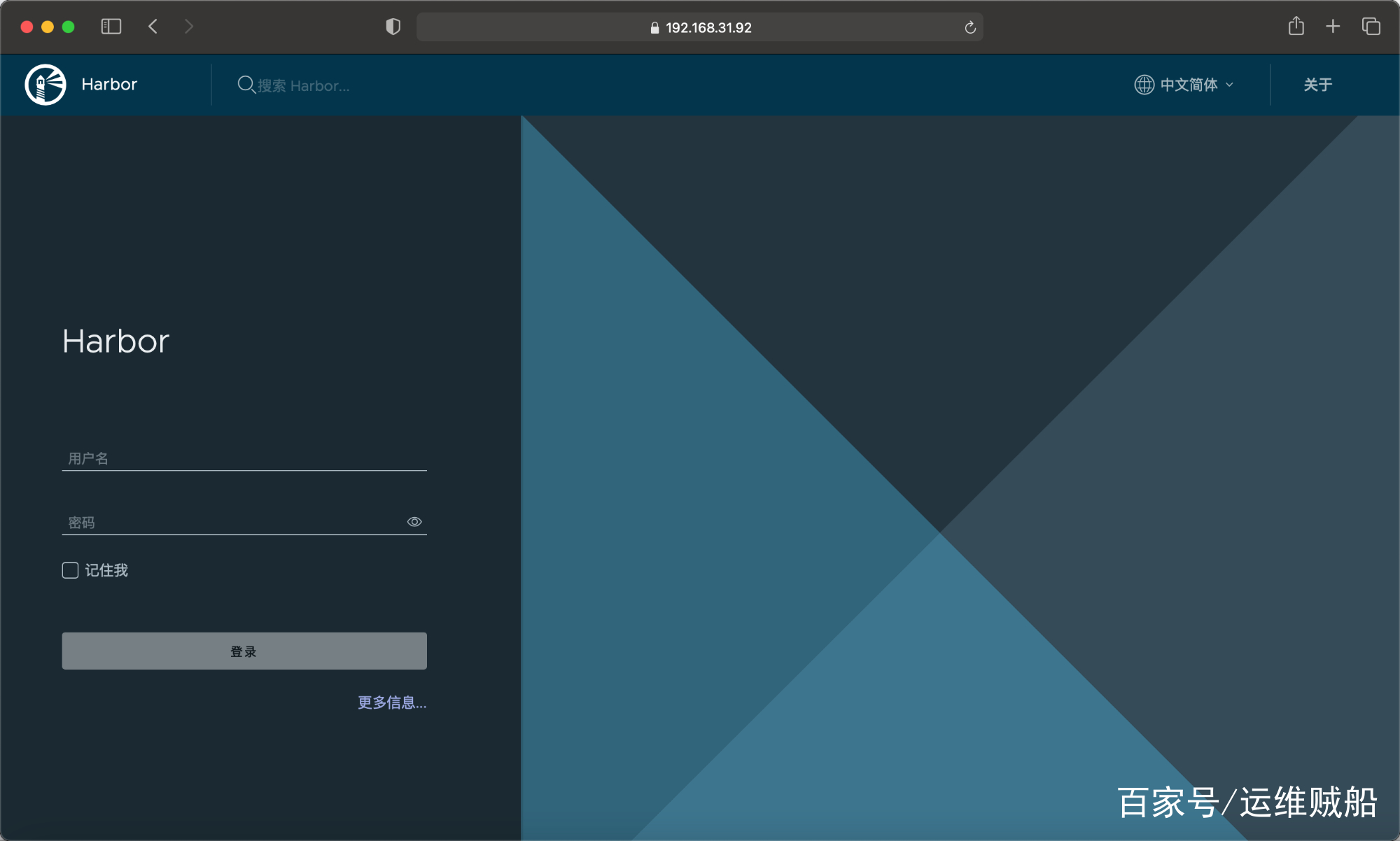Viewport: 1400px width, 841px height.
Task: Click the globe language icon
Action: coord(1144,85)
